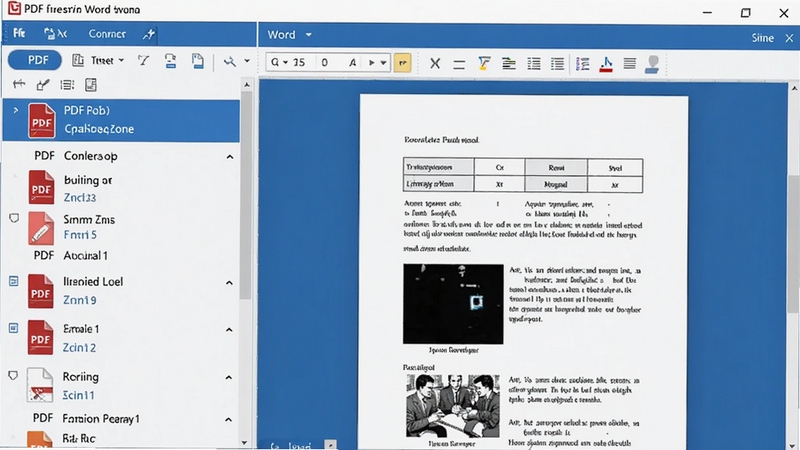Screen dimensions: 800x450
Task: Click the purple numbered list icon
Action: pyautogui.click(x=583, y=63)
